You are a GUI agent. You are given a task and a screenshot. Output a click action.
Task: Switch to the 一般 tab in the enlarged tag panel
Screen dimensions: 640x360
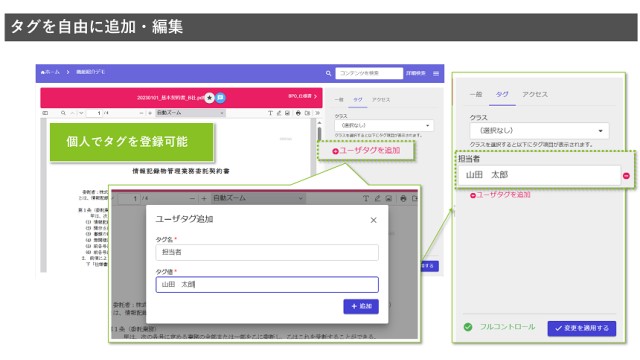(x=476, y=94)
